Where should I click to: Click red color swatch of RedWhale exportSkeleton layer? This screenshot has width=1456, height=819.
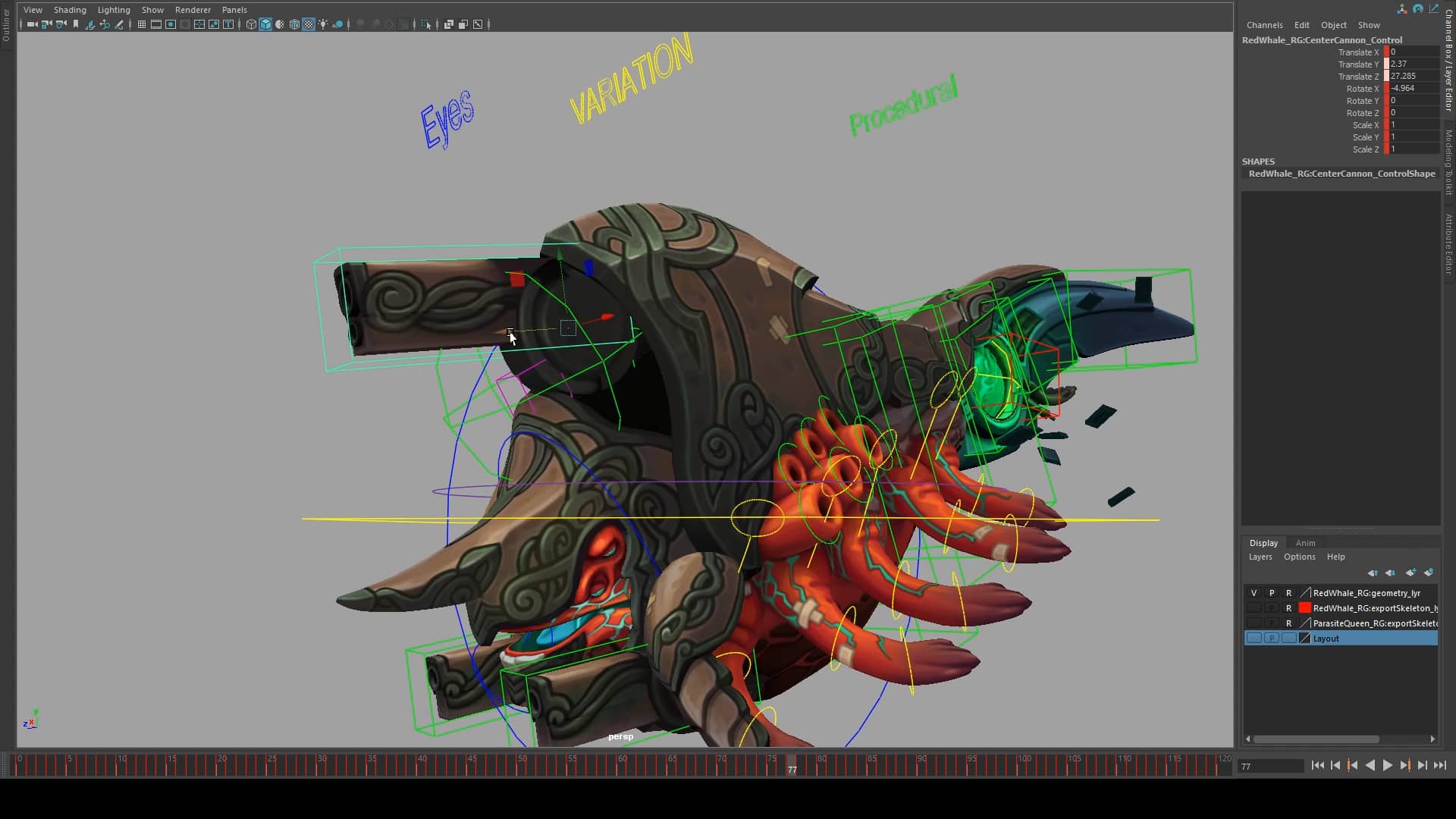click(1305, 608)
